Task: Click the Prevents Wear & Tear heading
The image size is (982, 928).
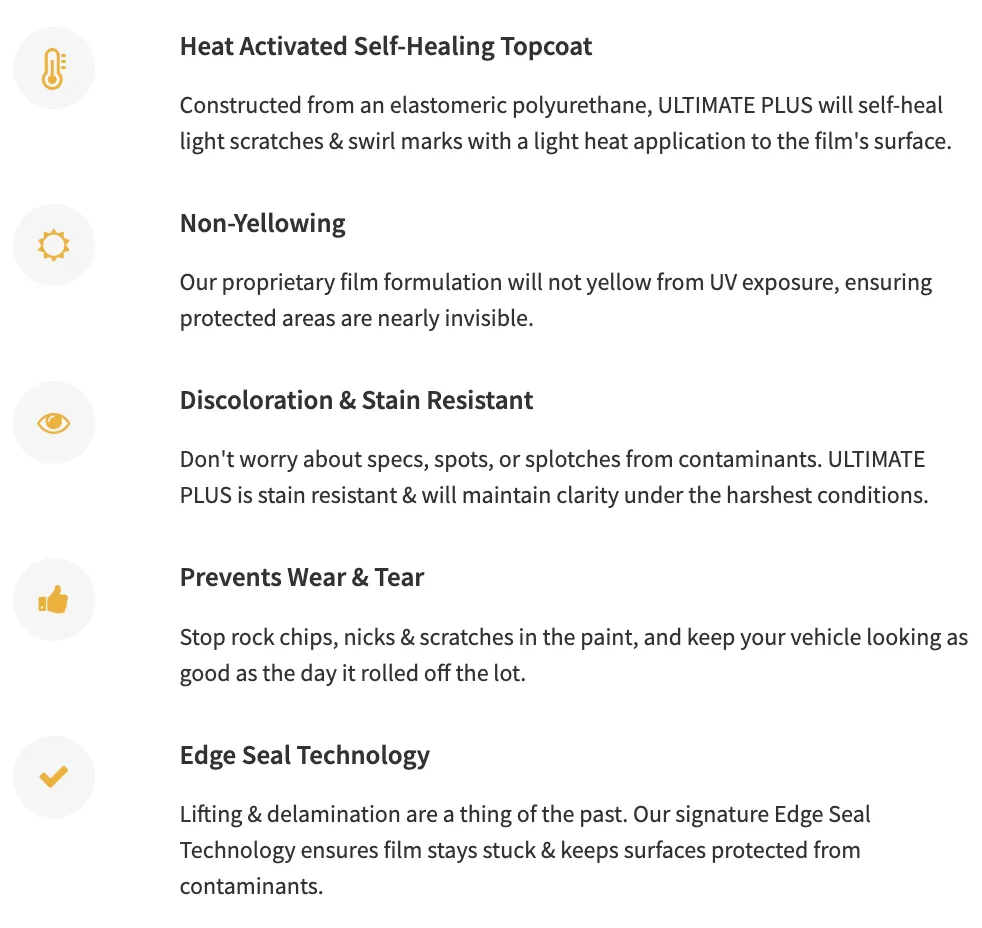Action: [x=302, y=577]
